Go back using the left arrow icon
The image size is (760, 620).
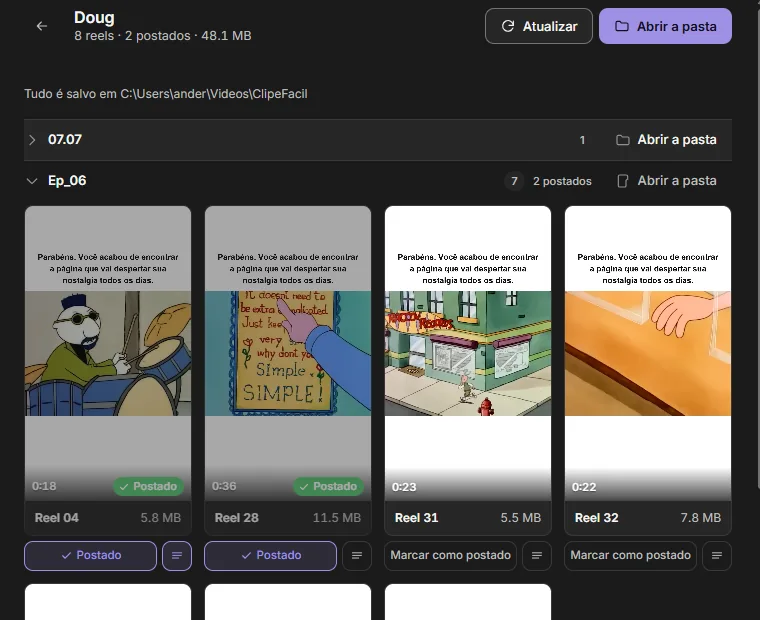pyautogui.click(x=42, y=26)
